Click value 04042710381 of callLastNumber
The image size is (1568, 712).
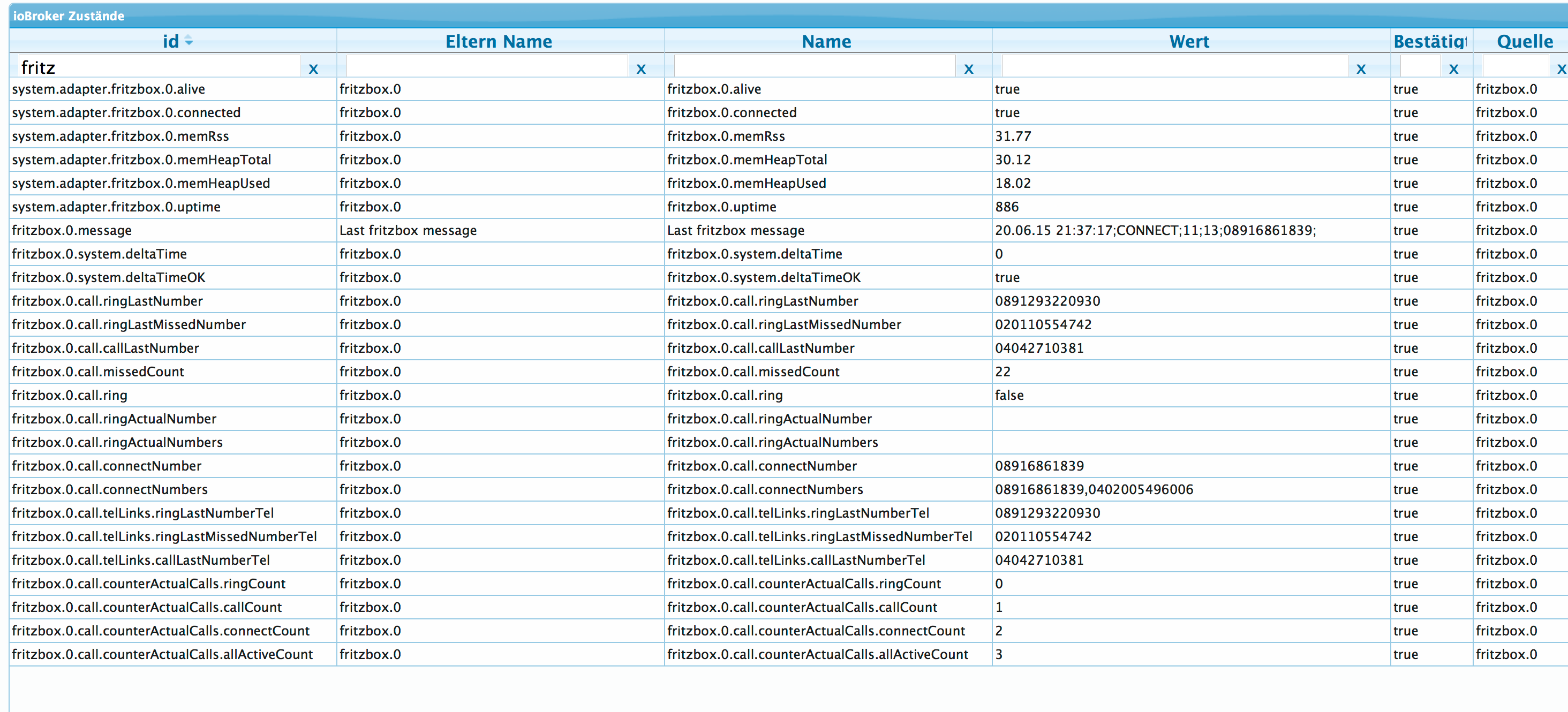tap(1039, 348)
